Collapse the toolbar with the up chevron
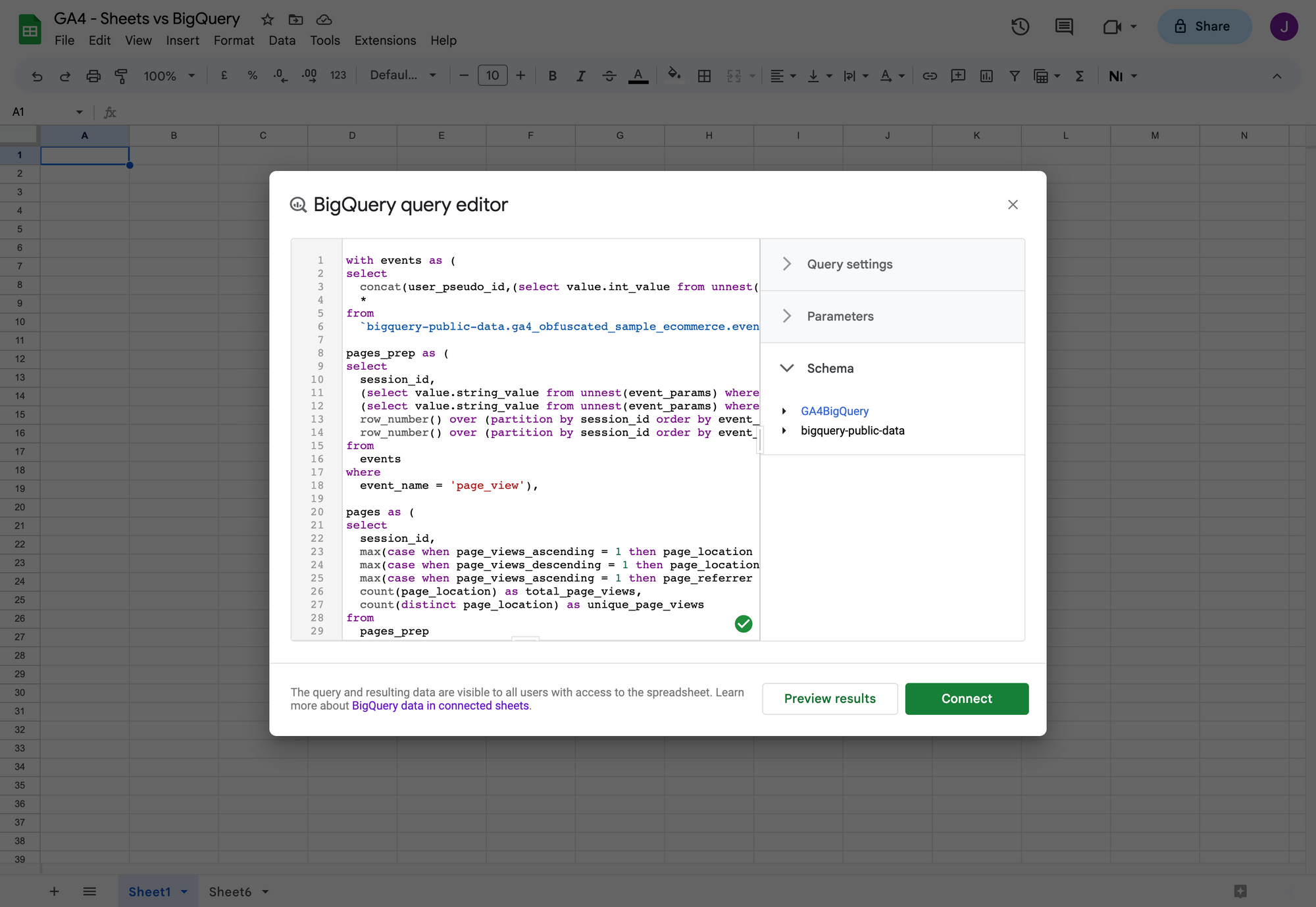This screenshot has width=1316, height=907. coord(1277,76)
